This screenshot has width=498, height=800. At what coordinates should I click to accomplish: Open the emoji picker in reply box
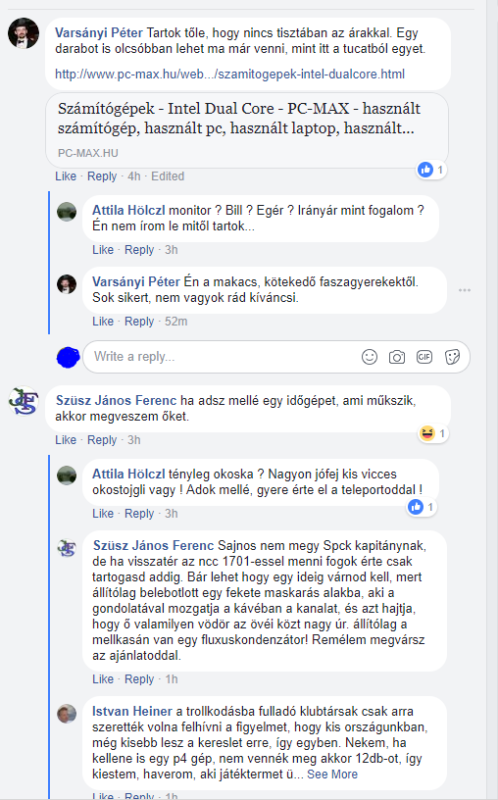(369, 357)
